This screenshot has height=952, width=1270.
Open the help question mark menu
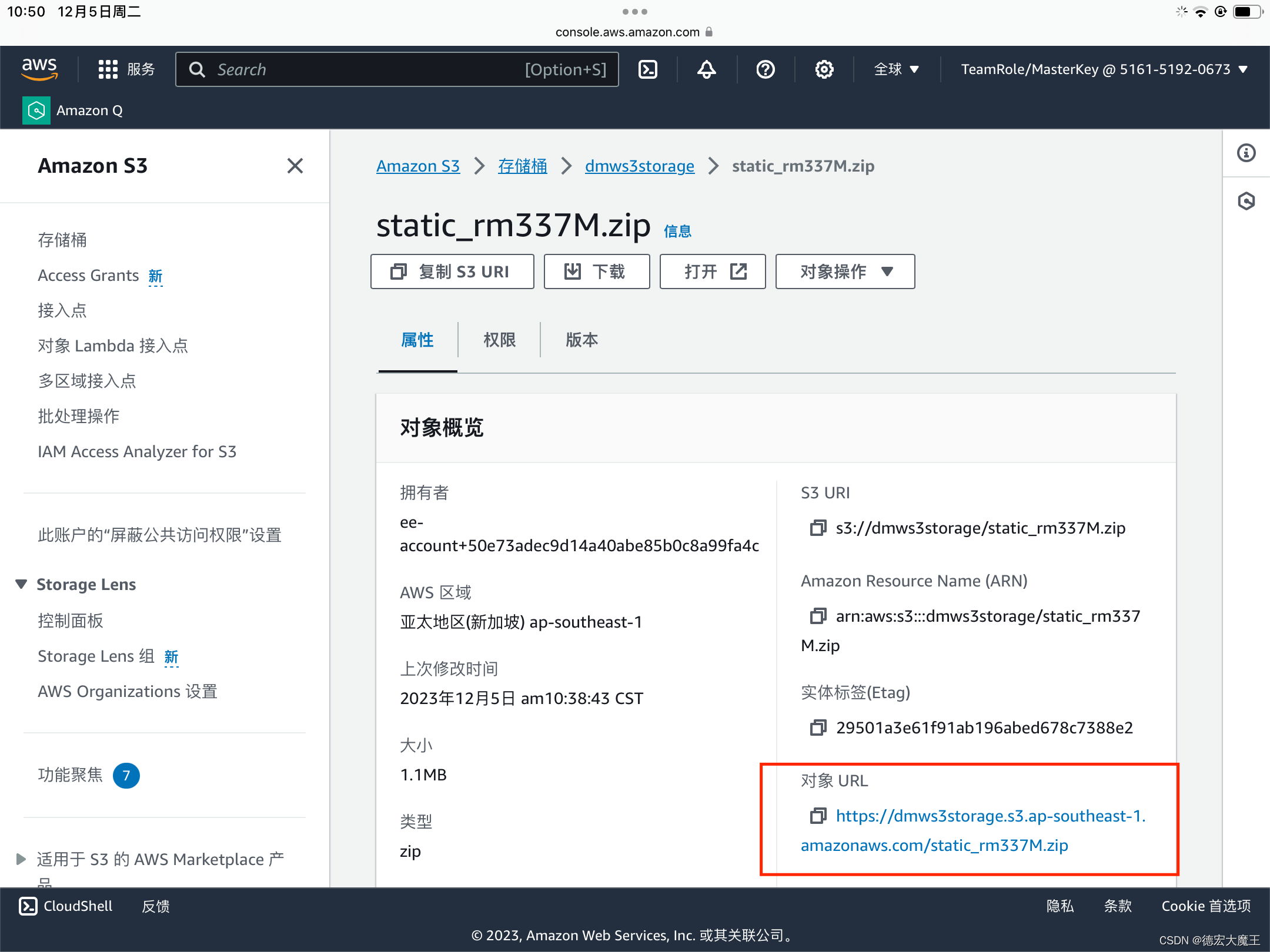click(766, 69)
